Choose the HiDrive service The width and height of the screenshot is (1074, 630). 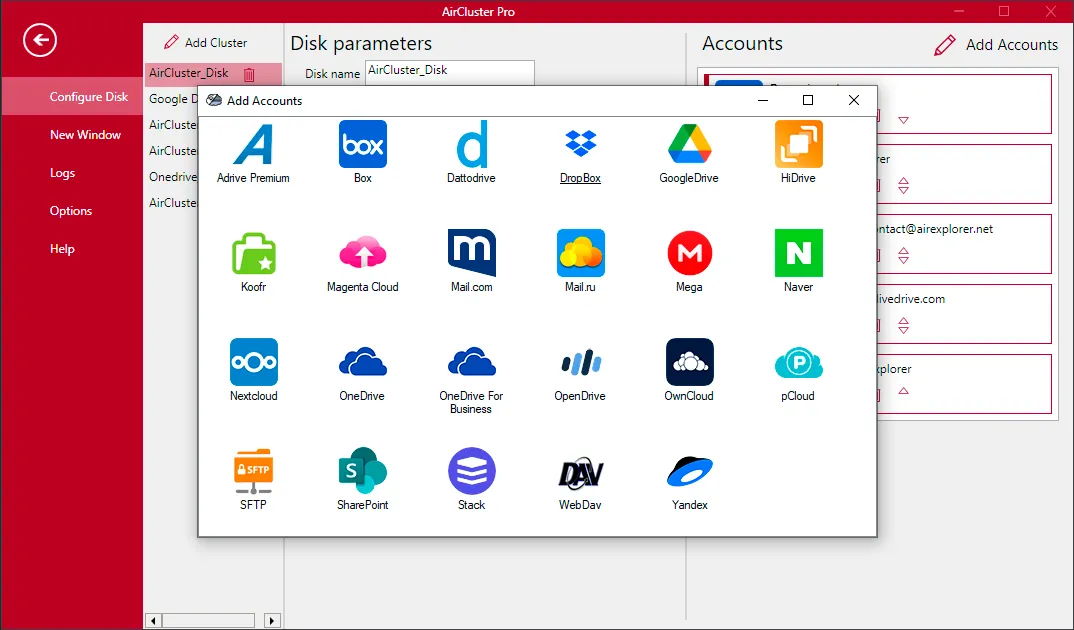pyautogui.click(x=798, y=144)
